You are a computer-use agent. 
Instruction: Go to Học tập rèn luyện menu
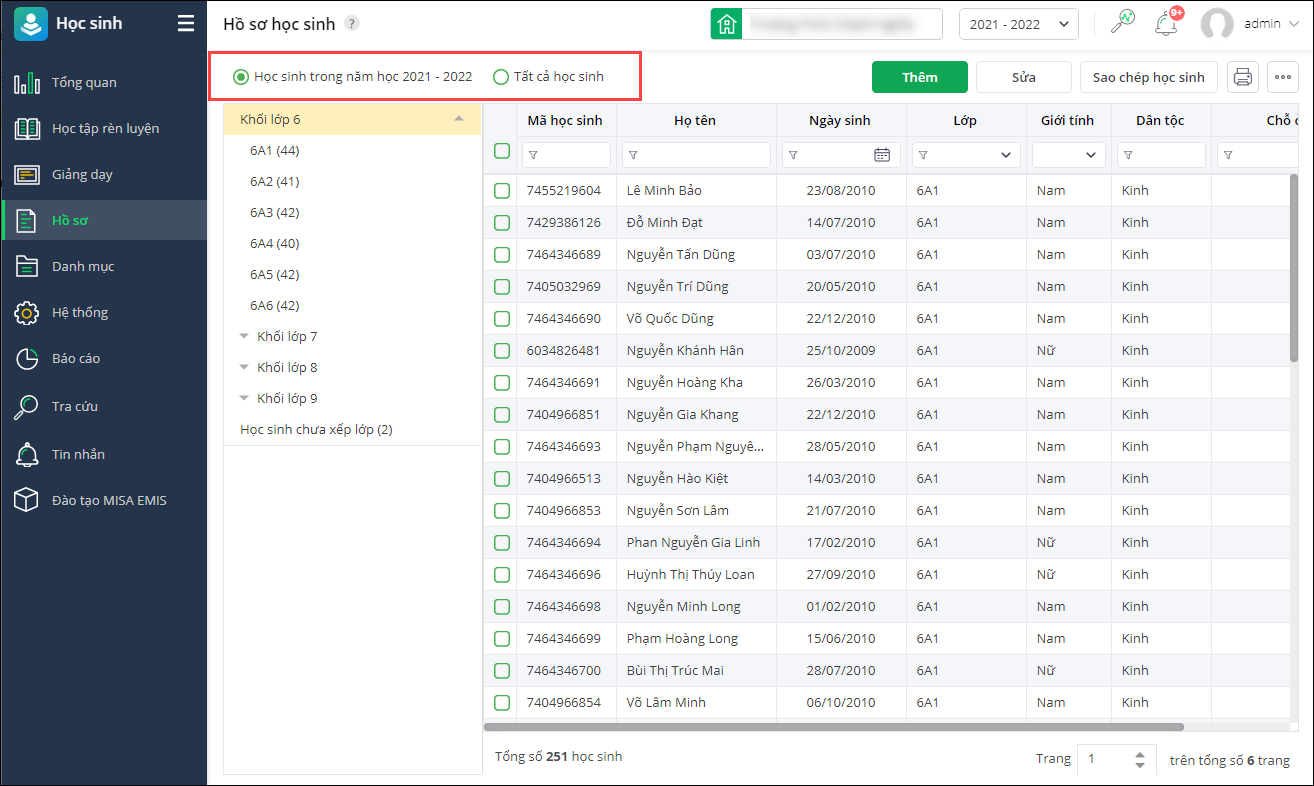point(105,128)
